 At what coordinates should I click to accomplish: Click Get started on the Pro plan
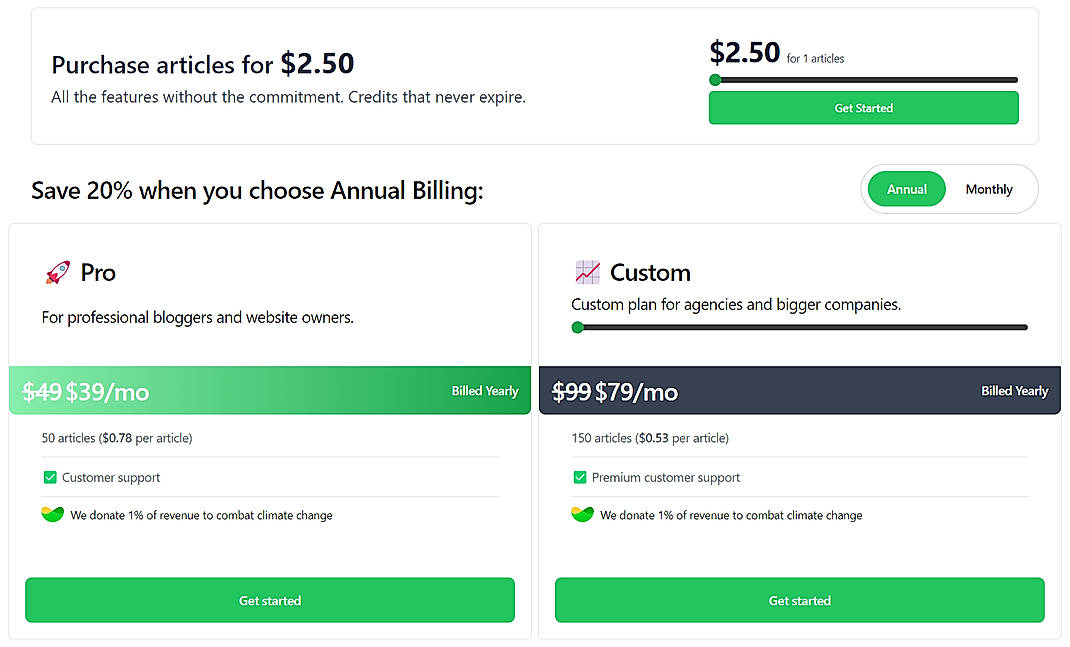tap(270, 600)
